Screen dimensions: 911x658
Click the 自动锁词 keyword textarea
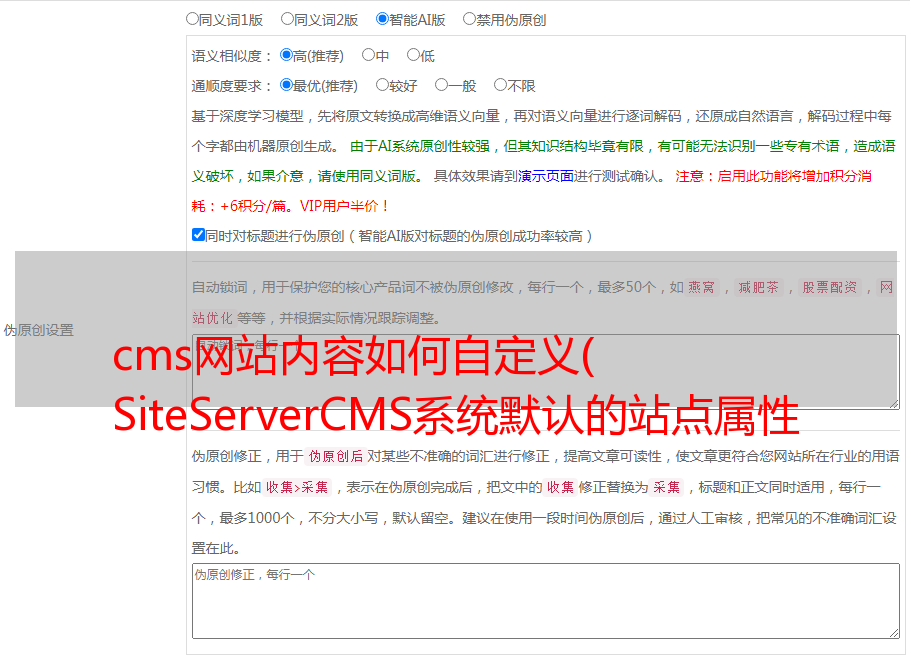point(546,372)
